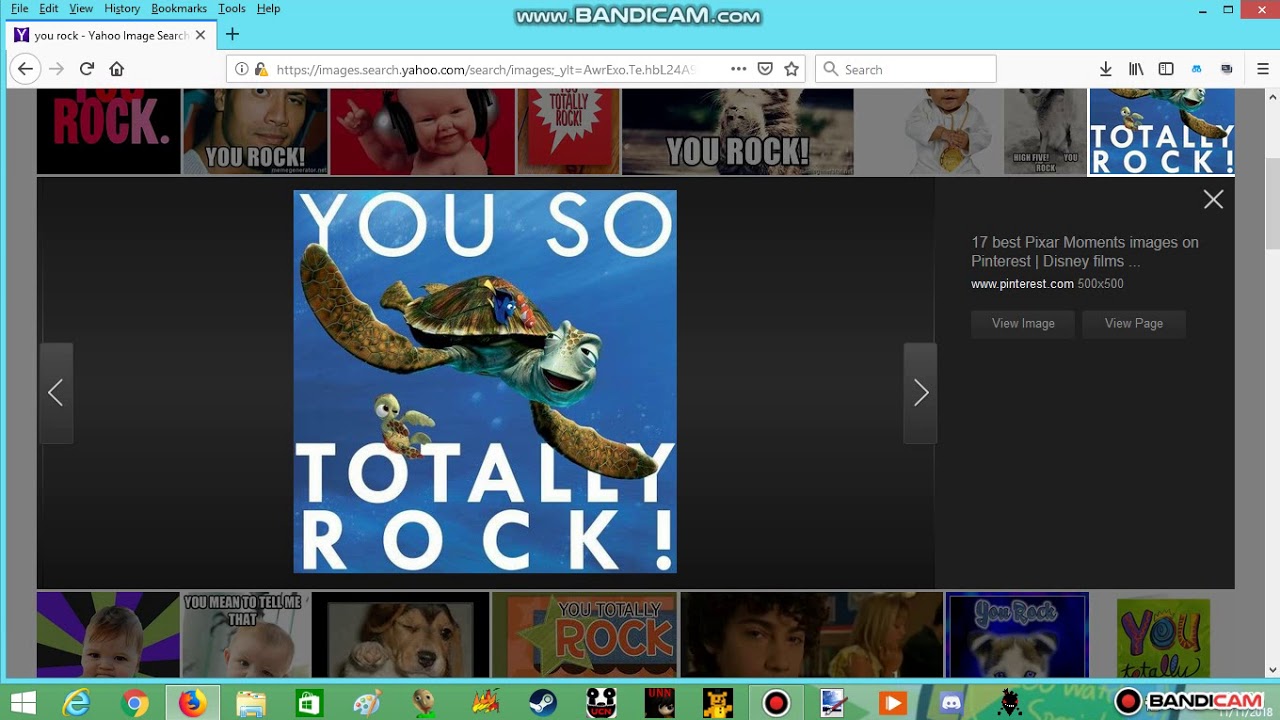
Task: Select the 'You Totally Rock' star thumbnail
Action: coord(584,635)
